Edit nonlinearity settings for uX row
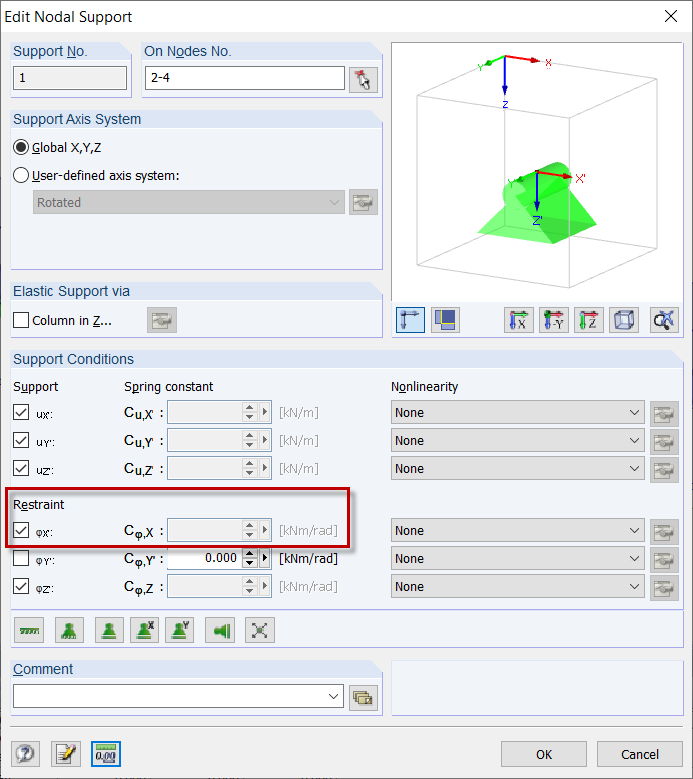The height and width of the screenshot is (779, 693). coord(664,413)
